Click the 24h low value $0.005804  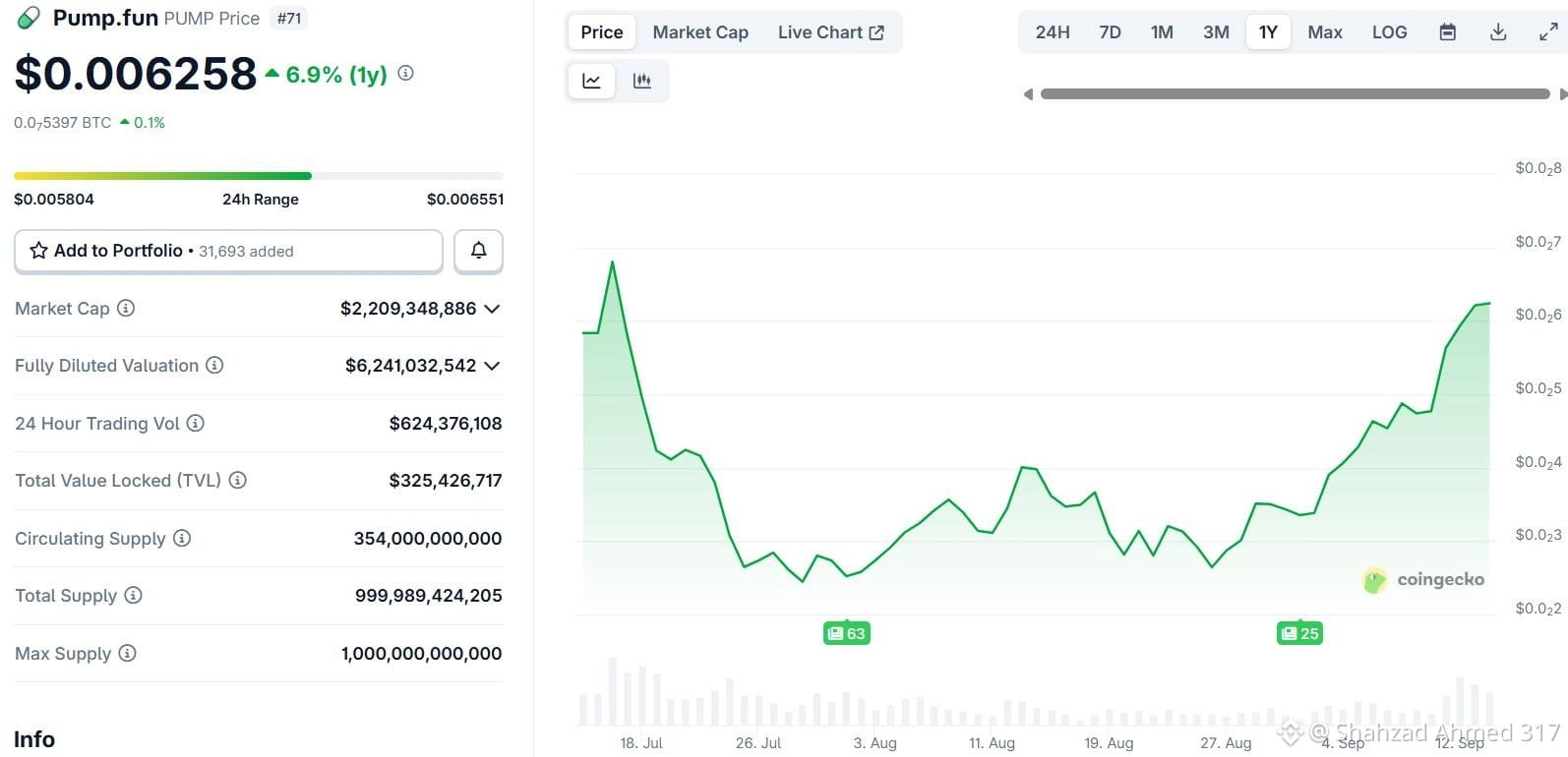click(x=54, y=199)
